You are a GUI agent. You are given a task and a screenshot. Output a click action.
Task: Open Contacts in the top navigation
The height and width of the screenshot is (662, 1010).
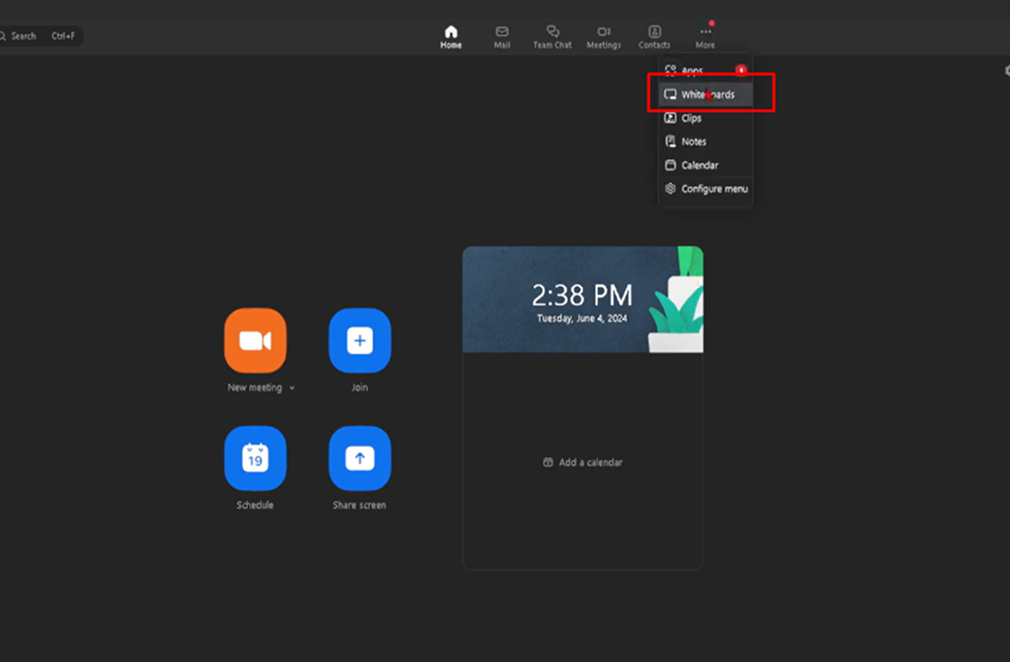654,37
